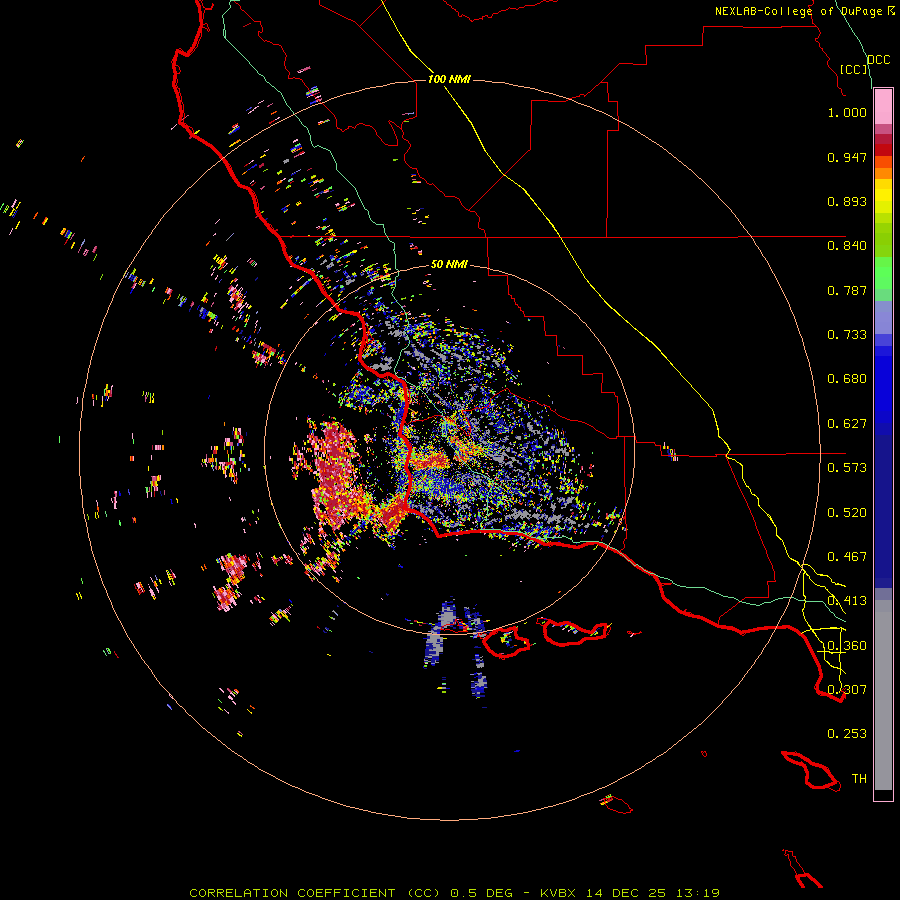Click the 0.680 legend value
Viewport: 900px width, 900px height.
[x=847, y=379]
